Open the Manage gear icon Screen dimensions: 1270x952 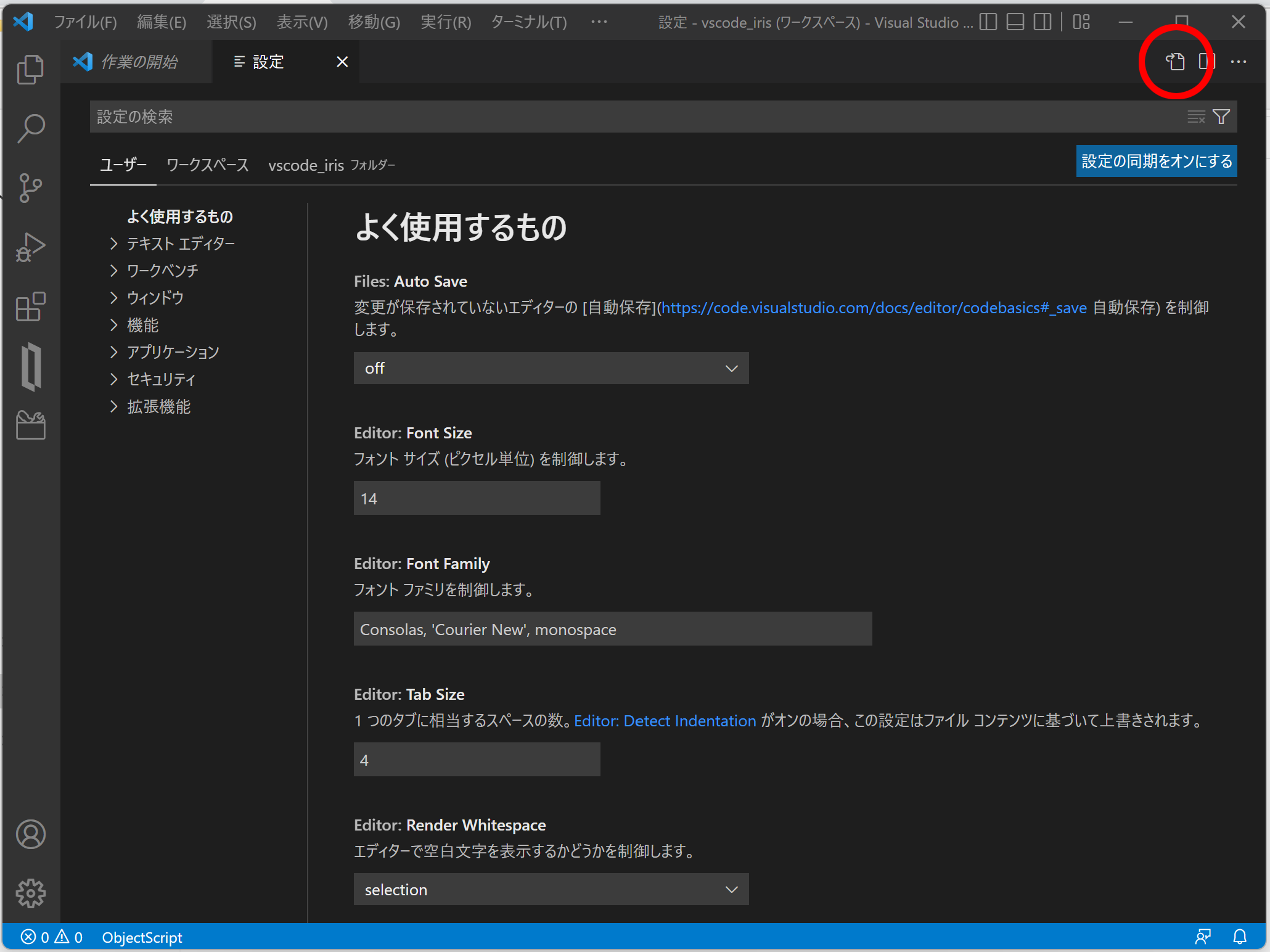click(x=30, y=893)
